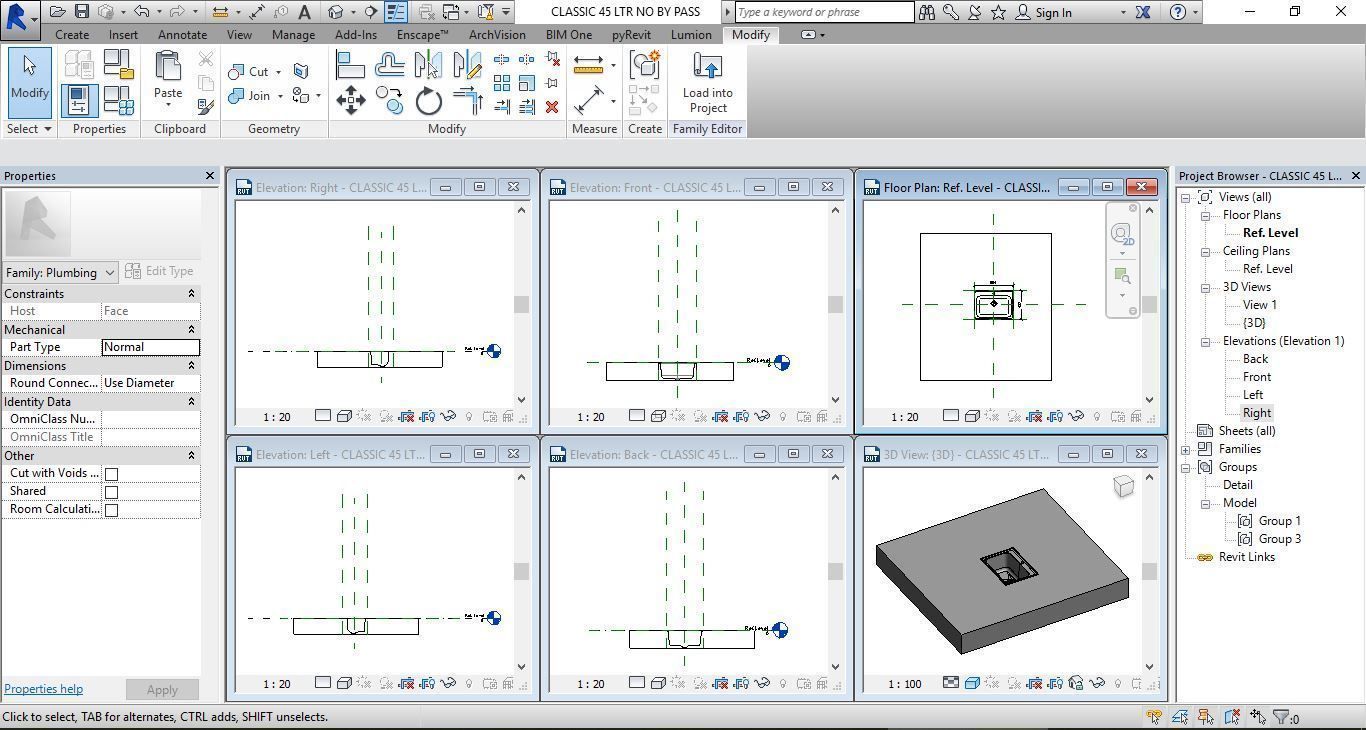Toggle the Shared checkbox
1366x730 pixels.
coord(111,492)
